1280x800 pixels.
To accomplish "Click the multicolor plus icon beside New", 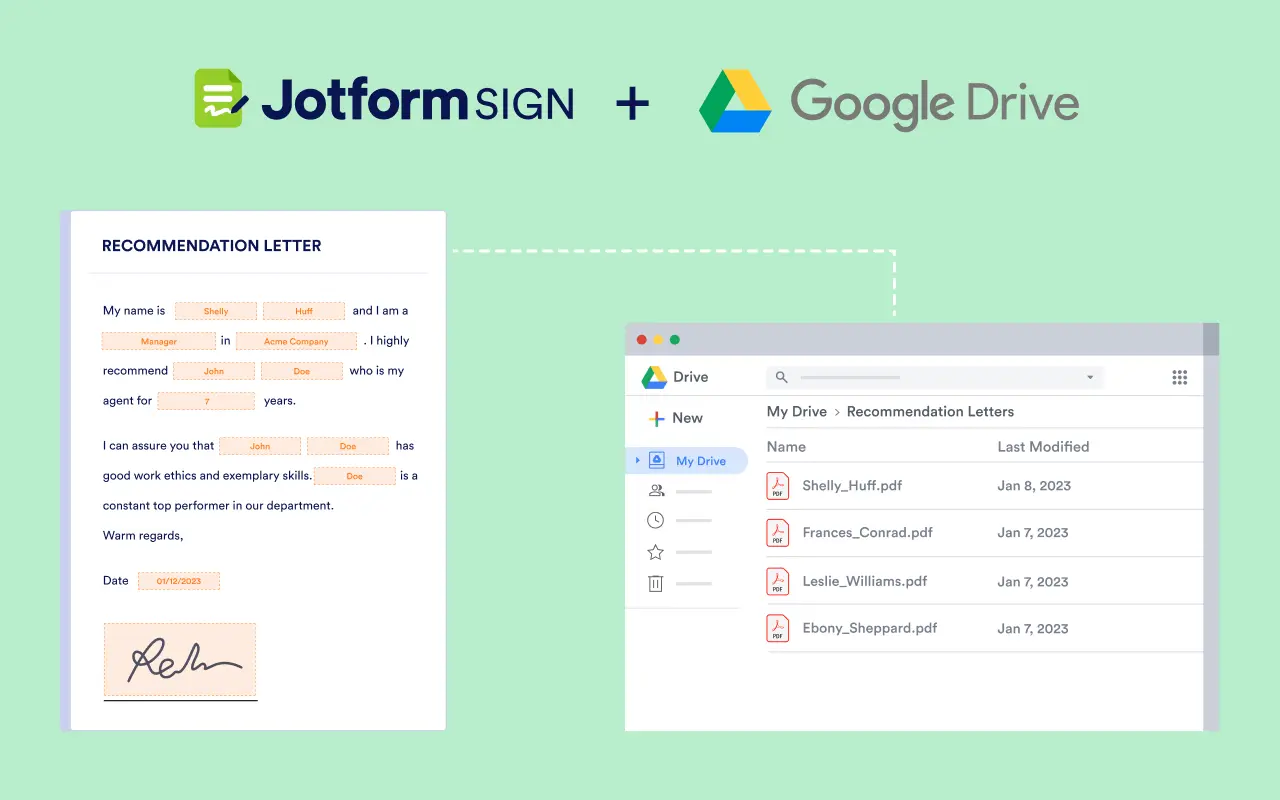I will point(656,419).
